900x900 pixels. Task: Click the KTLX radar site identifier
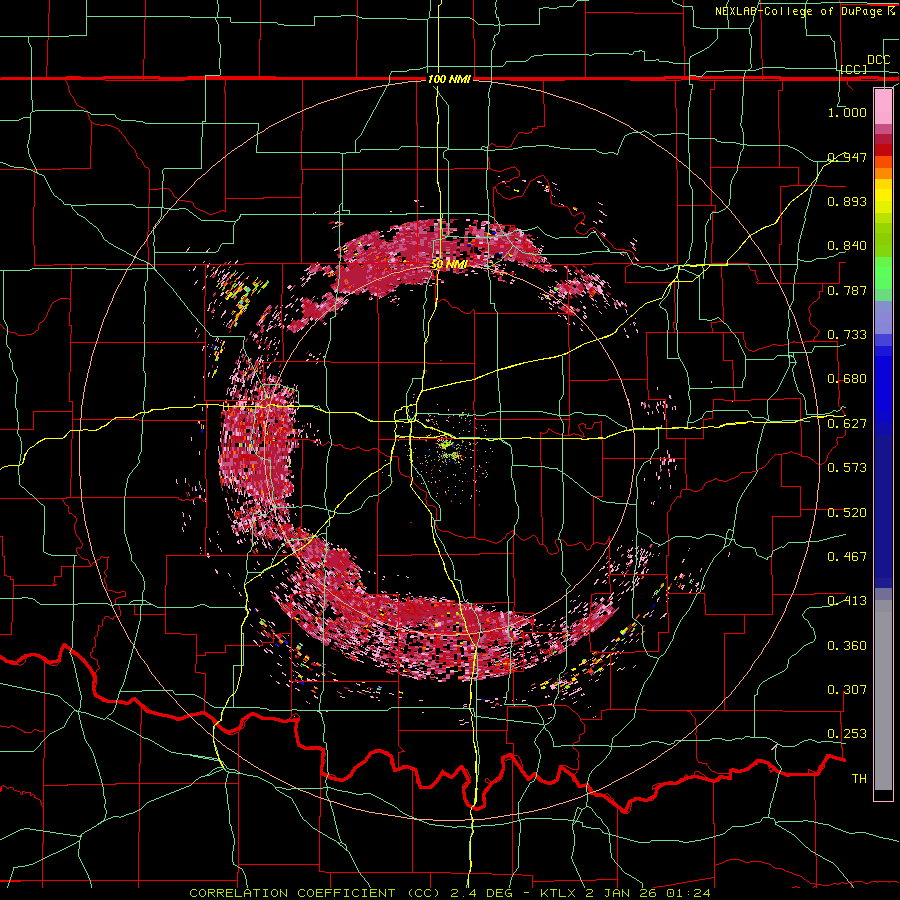(x=559, y=893)
